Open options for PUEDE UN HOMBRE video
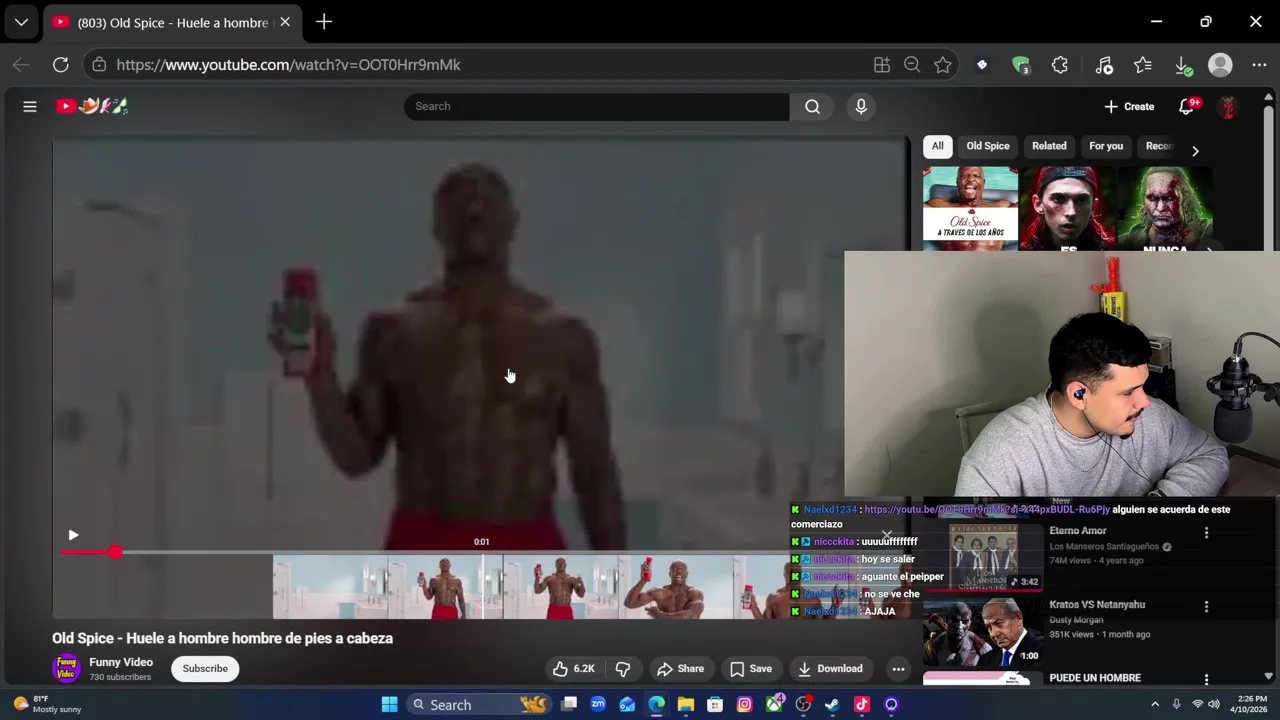1280x720 pixels. coord(1206,679)
